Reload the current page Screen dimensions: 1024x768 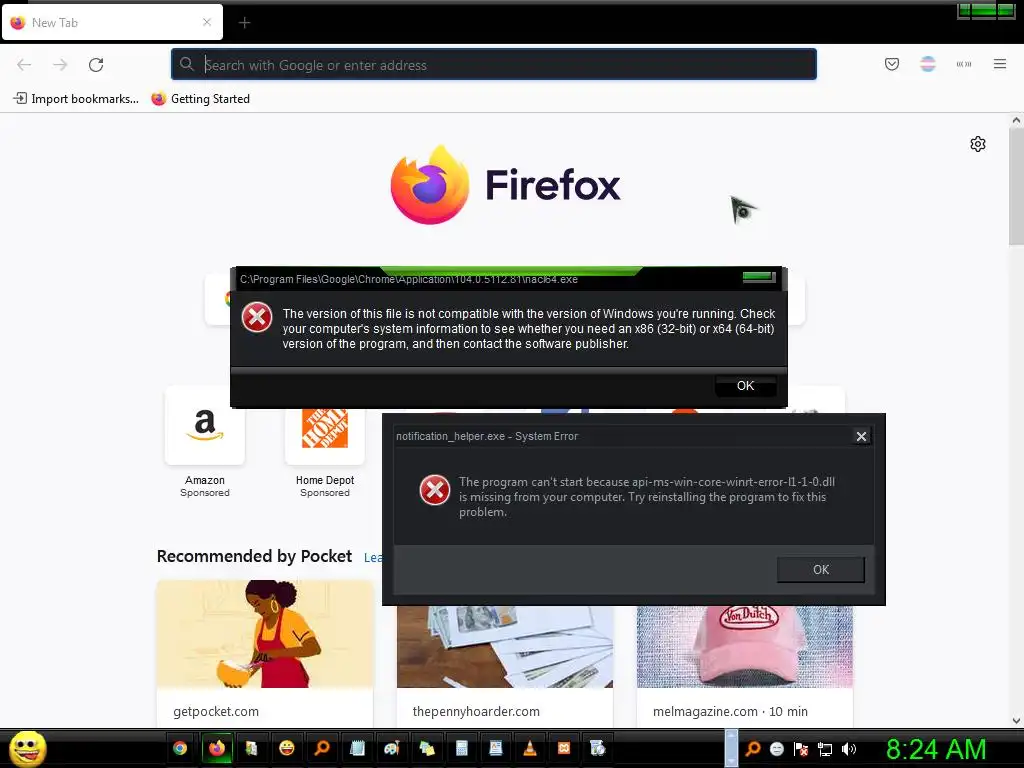coord(96,65)
